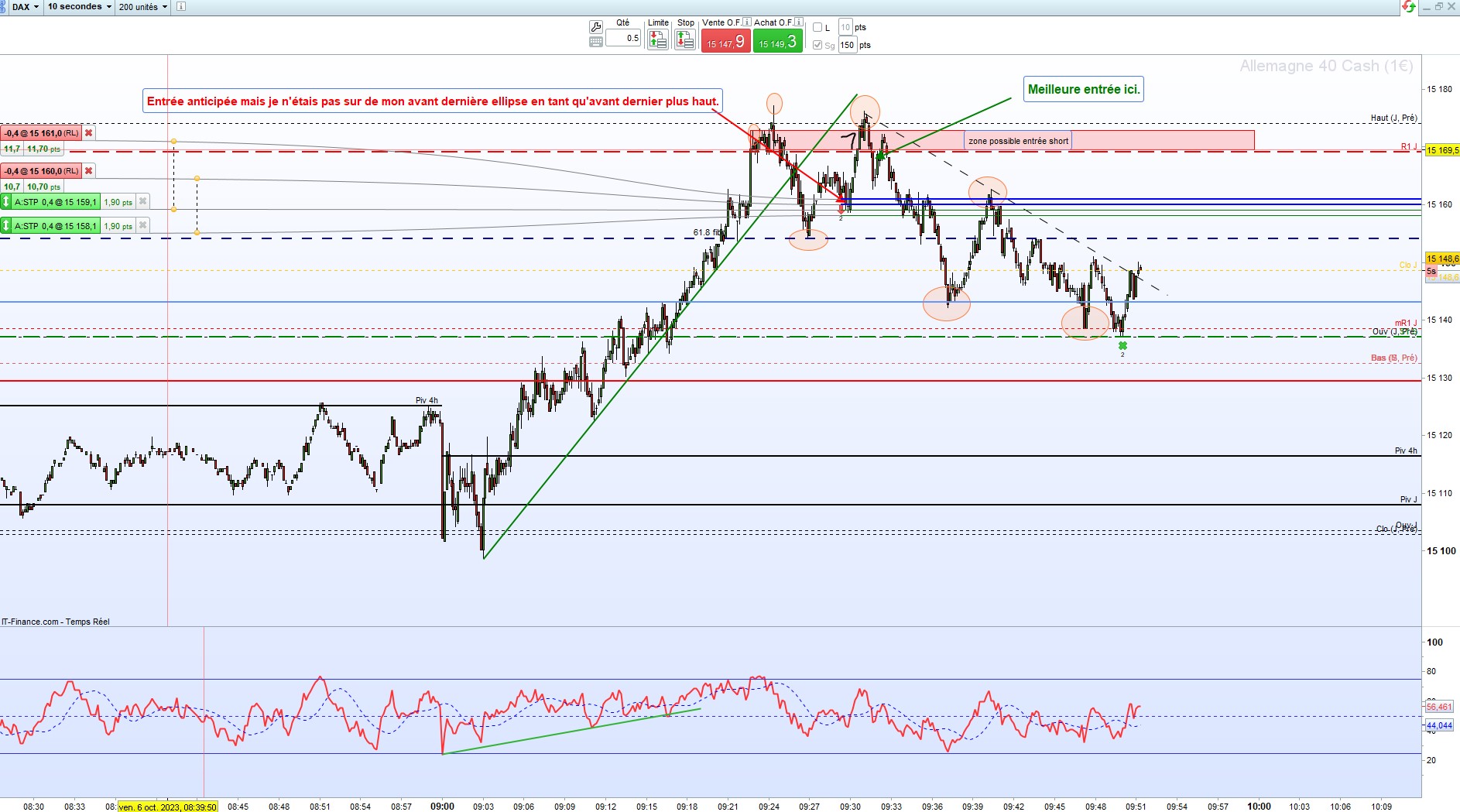Click the 10,70 pts profit label
Viewport: 1460px width, 812px height.
point(43,187)
